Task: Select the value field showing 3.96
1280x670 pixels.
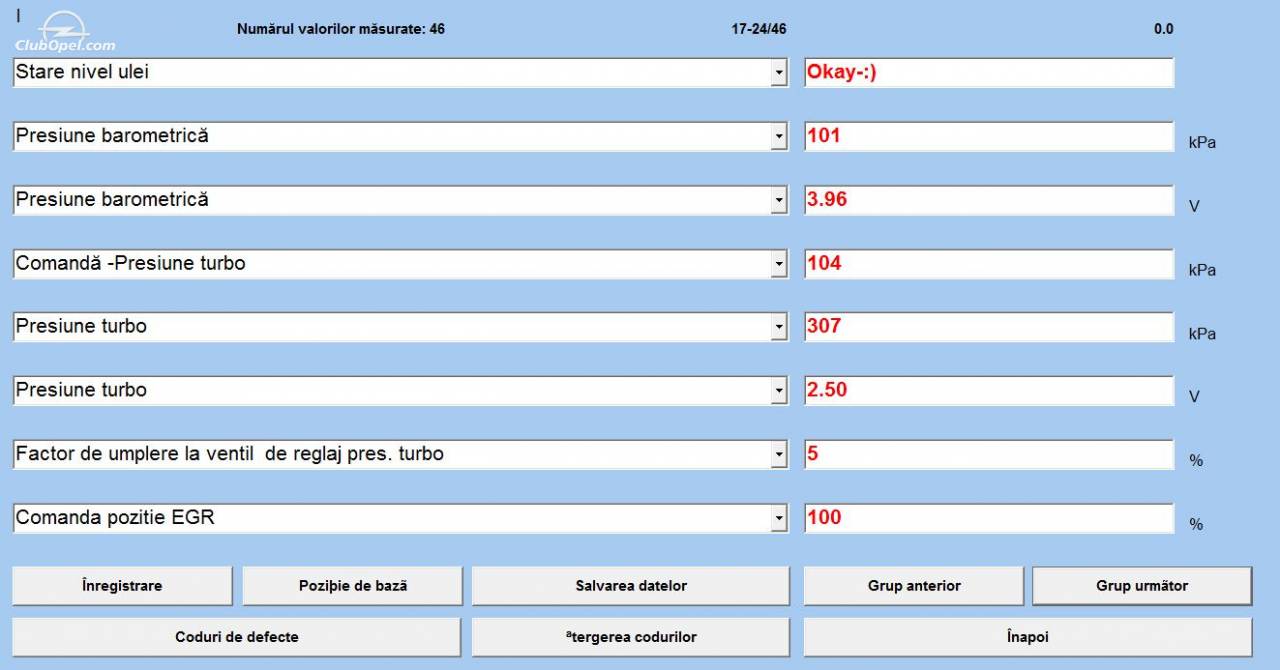Action: click(x=989, y=201)
